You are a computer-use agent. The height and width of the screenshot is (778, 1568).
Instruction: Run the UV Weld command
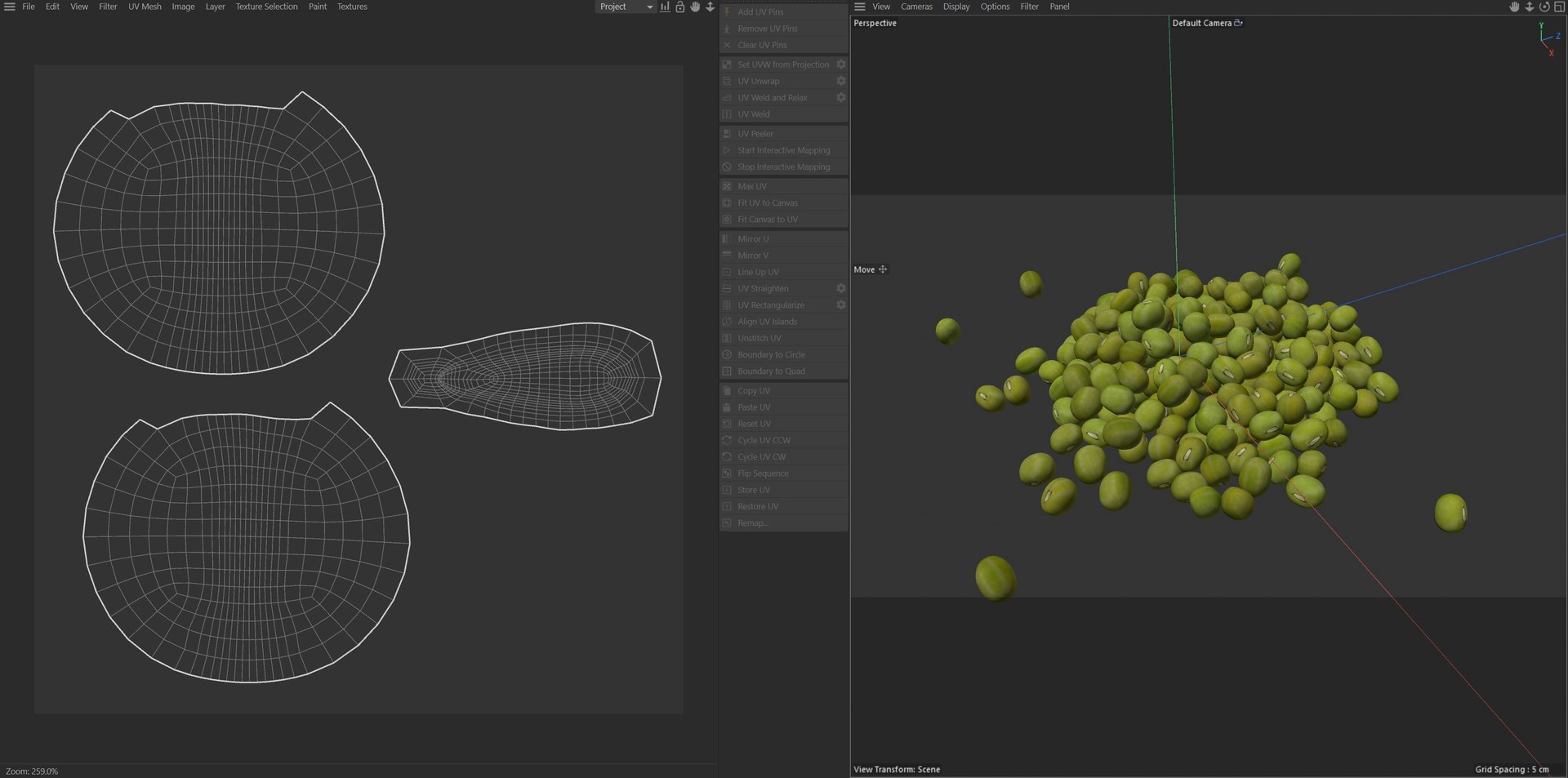point(783,114)
